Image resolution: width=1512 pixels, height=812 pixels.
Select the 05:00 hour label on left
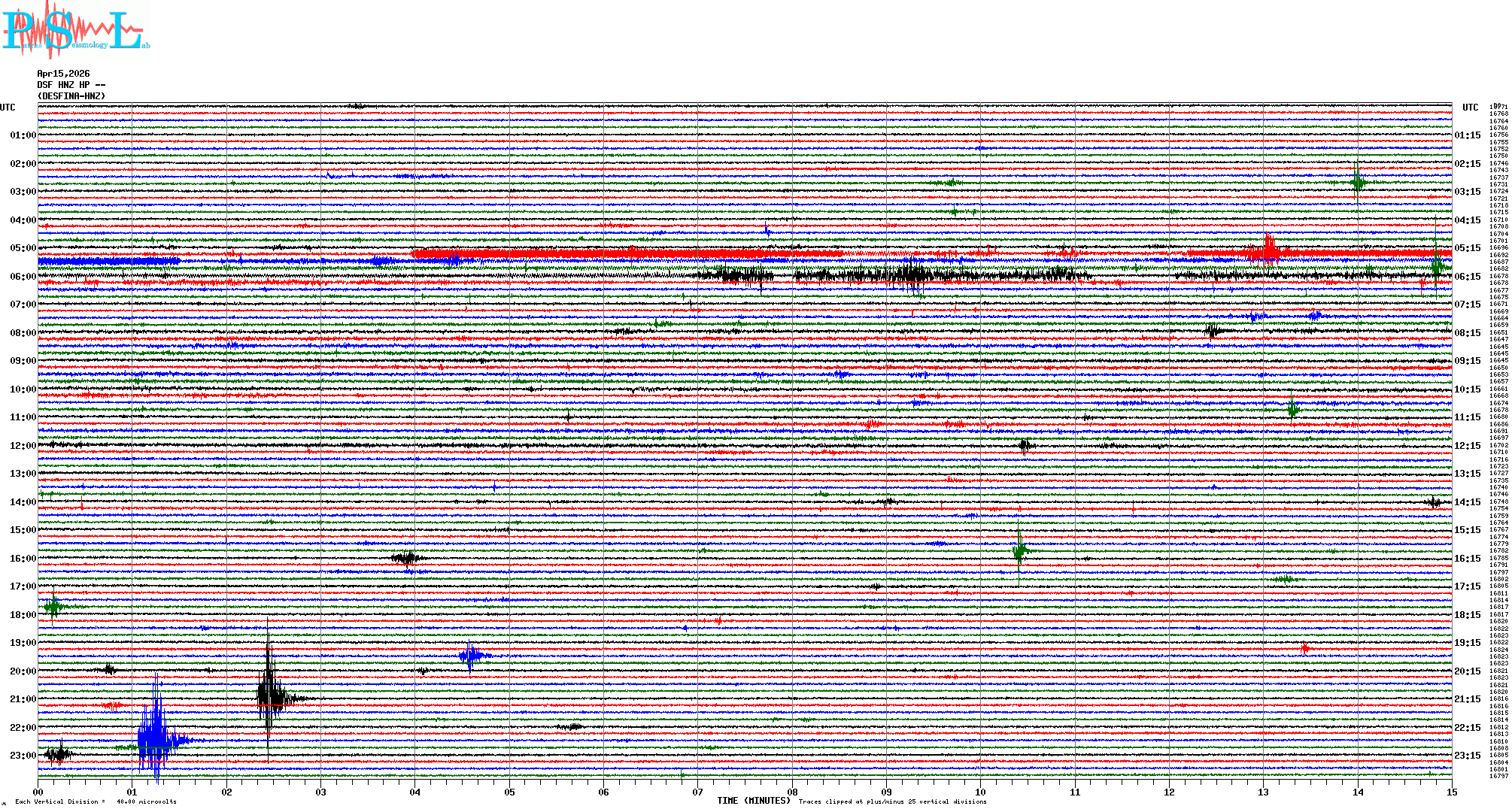click(23, 248)
